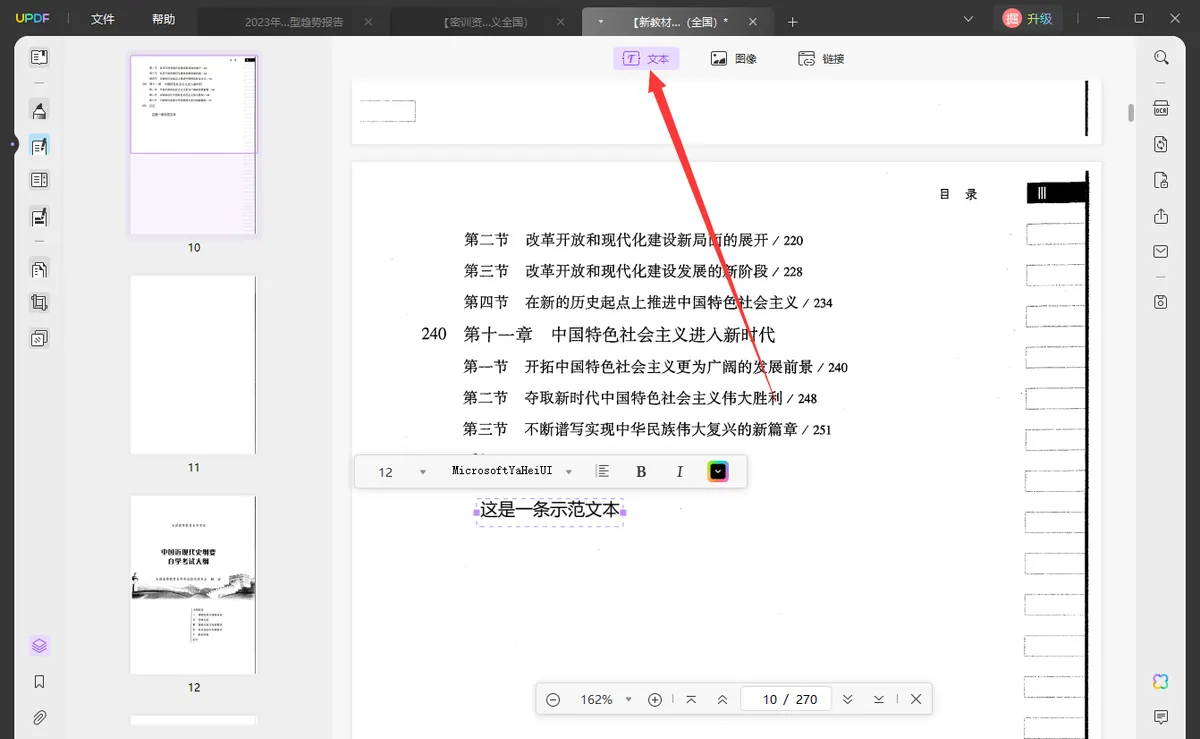This screenshot has width=1200, height=739.
Task: Go to previous page arrow
Action: [x=722, y=700]
